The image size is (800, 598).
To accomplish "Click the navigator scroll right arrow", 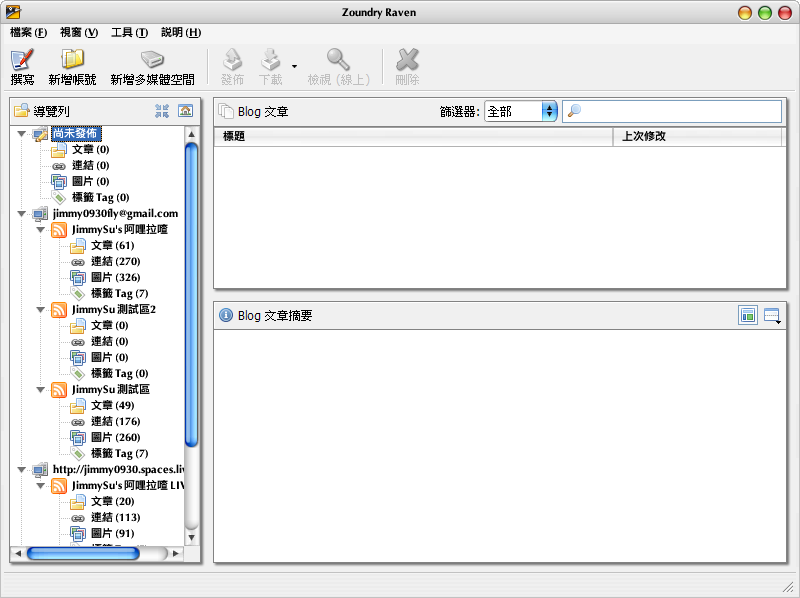I will [x=176, y=554].
